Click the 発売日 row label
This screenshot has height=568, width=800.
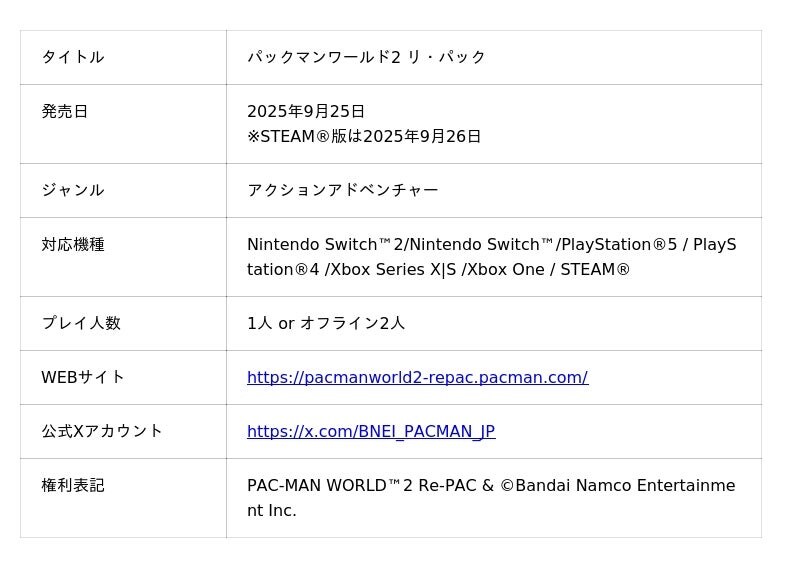click(x=65, y=111)
